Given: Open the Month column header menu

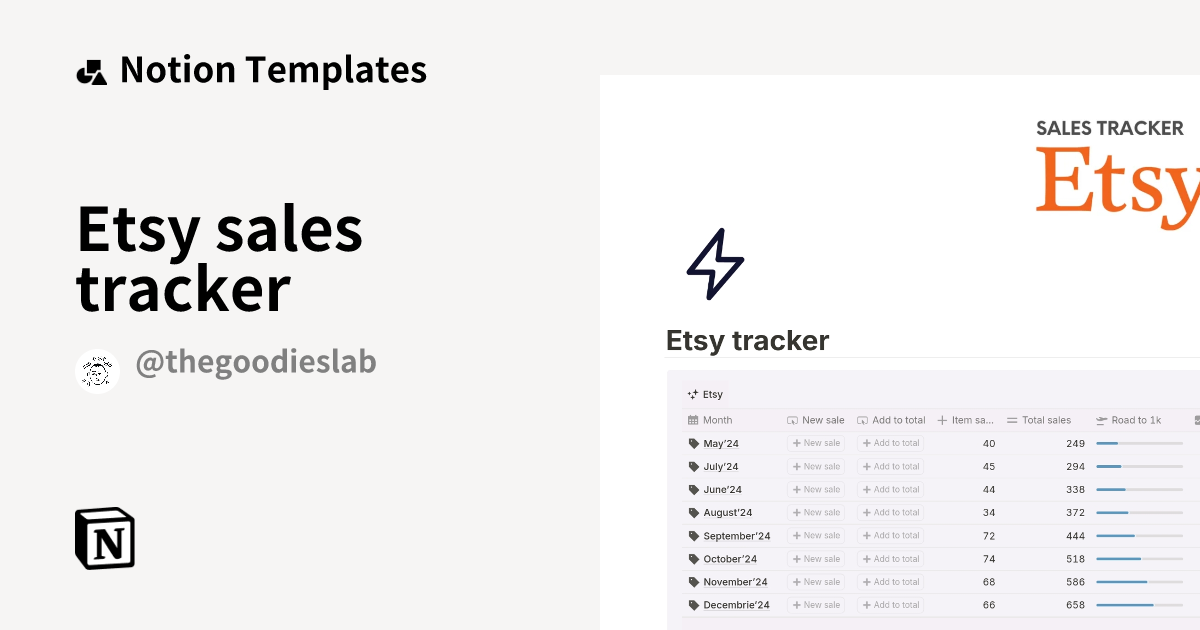Looking at the screenshot, I should point(717,420).
